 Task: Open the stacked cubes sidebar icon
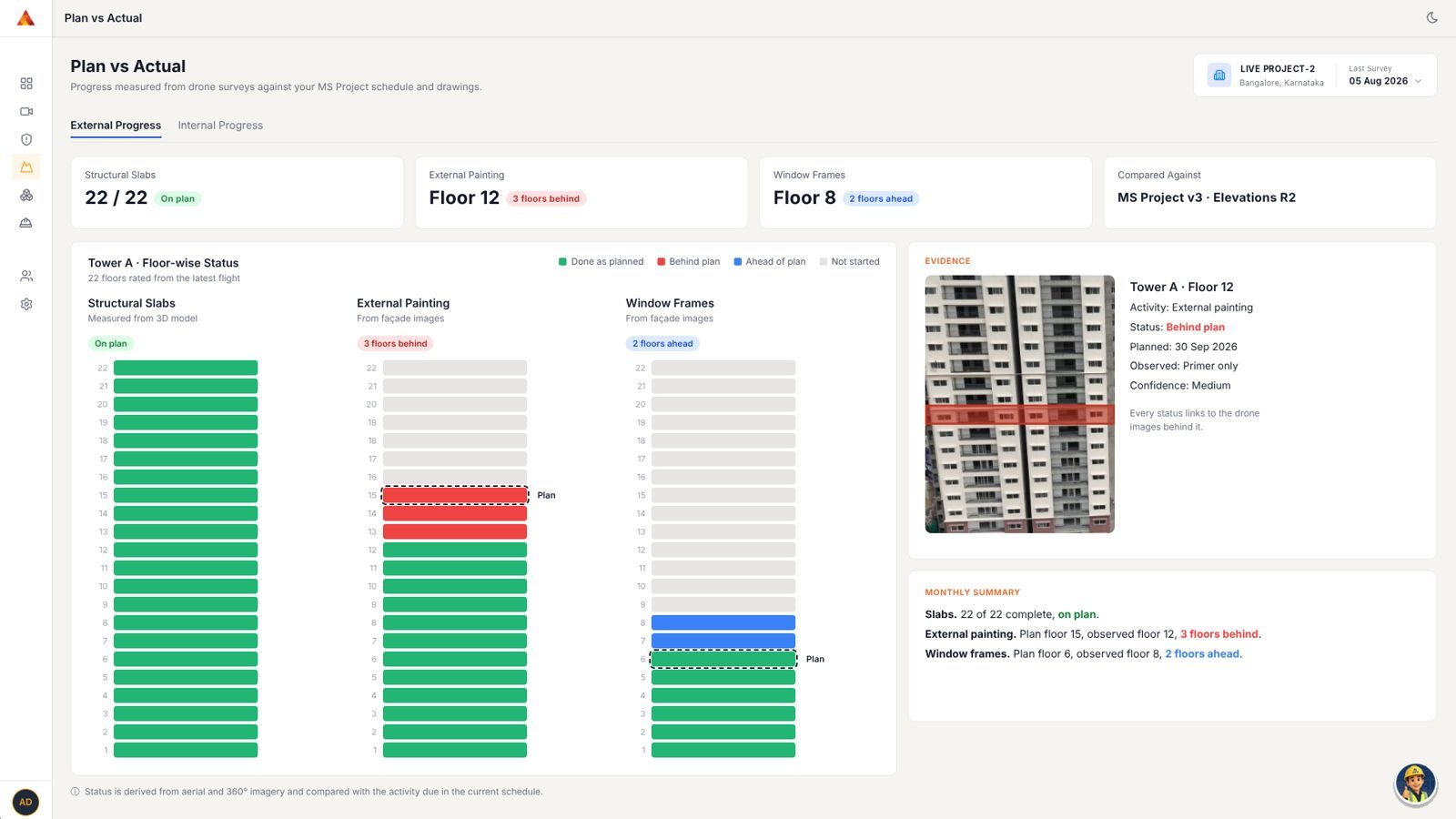[x=26, y=196]
